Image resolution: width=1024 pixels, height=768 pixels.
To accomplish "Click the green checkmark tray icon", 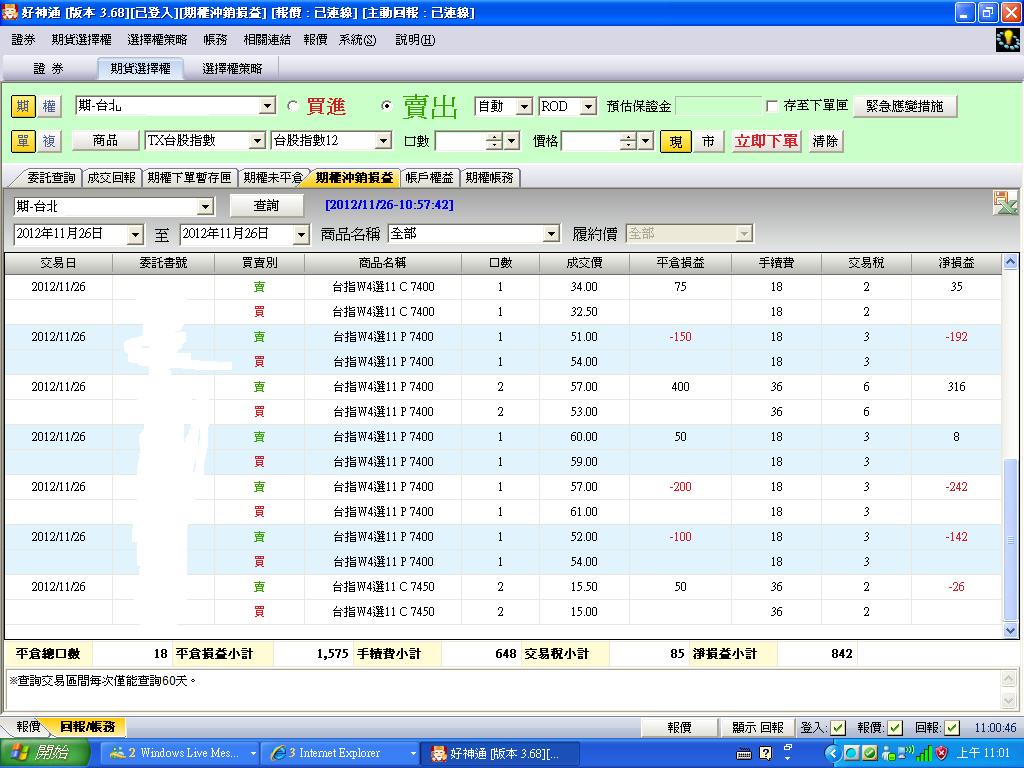I will tap(869, 754).
